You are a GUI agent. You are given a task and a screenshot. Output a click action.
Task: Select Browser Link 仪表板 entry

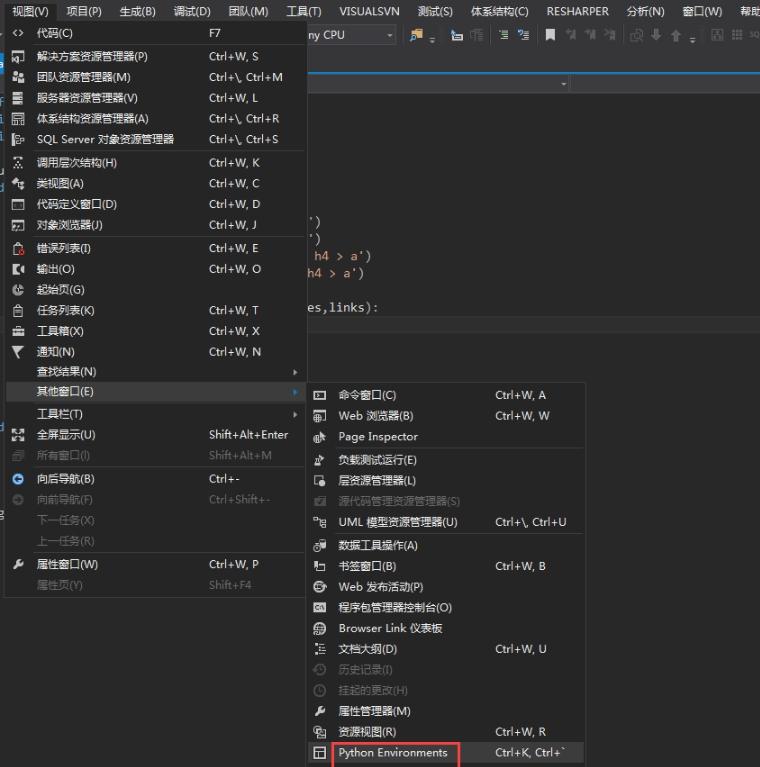coord(390,628)
